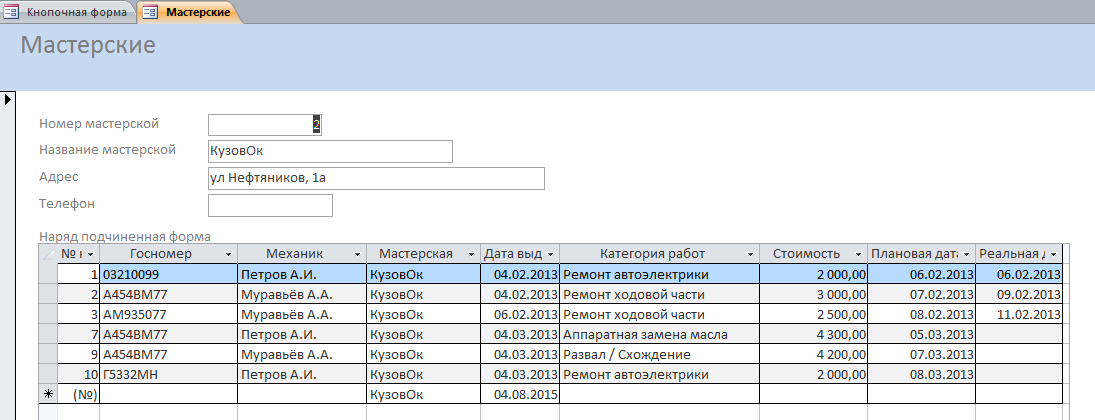
Task: Click the row selector for record 10
Action: pos(48,375)
